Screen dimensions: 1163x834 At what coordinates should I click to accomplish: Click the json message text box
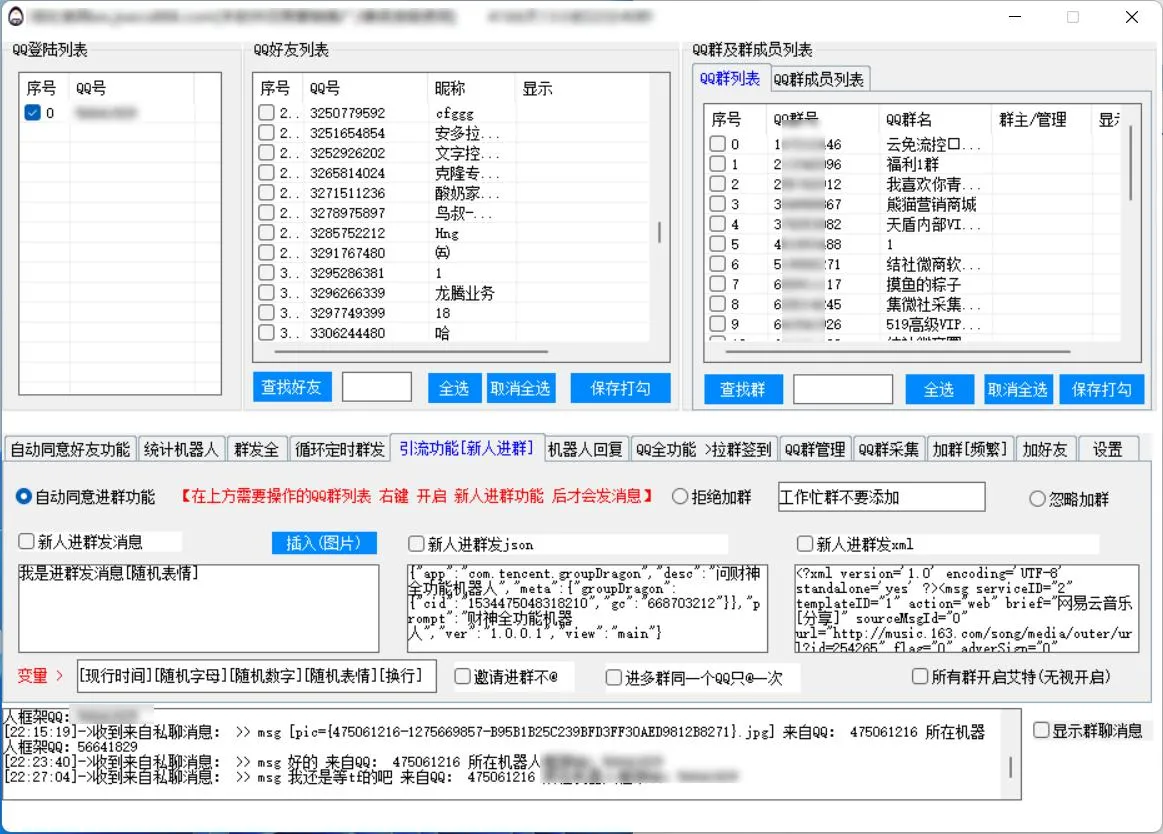(x=587, y=608)
